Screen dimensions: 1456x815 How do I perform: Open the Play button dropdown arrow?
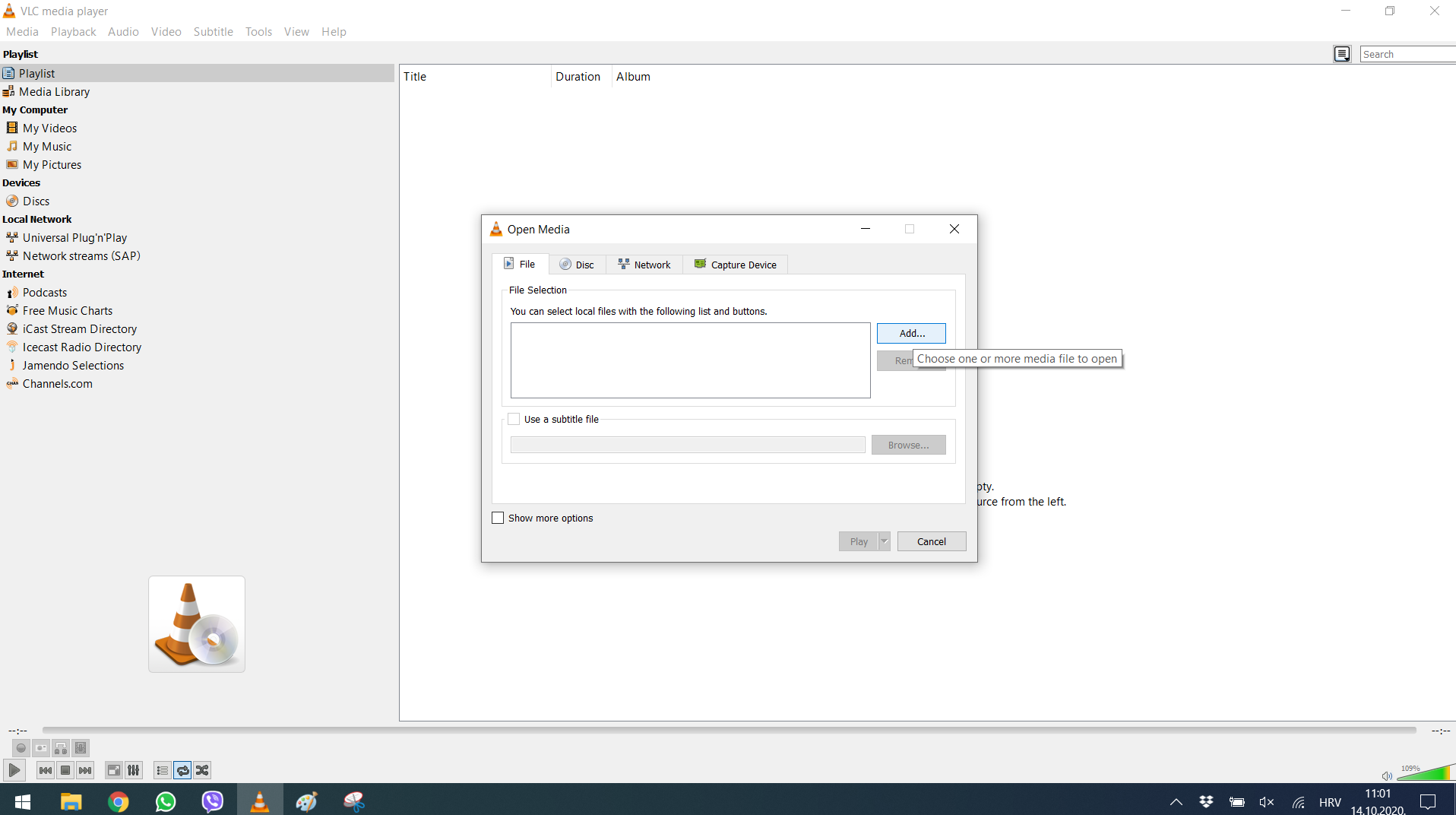click(x=885, y=541)
